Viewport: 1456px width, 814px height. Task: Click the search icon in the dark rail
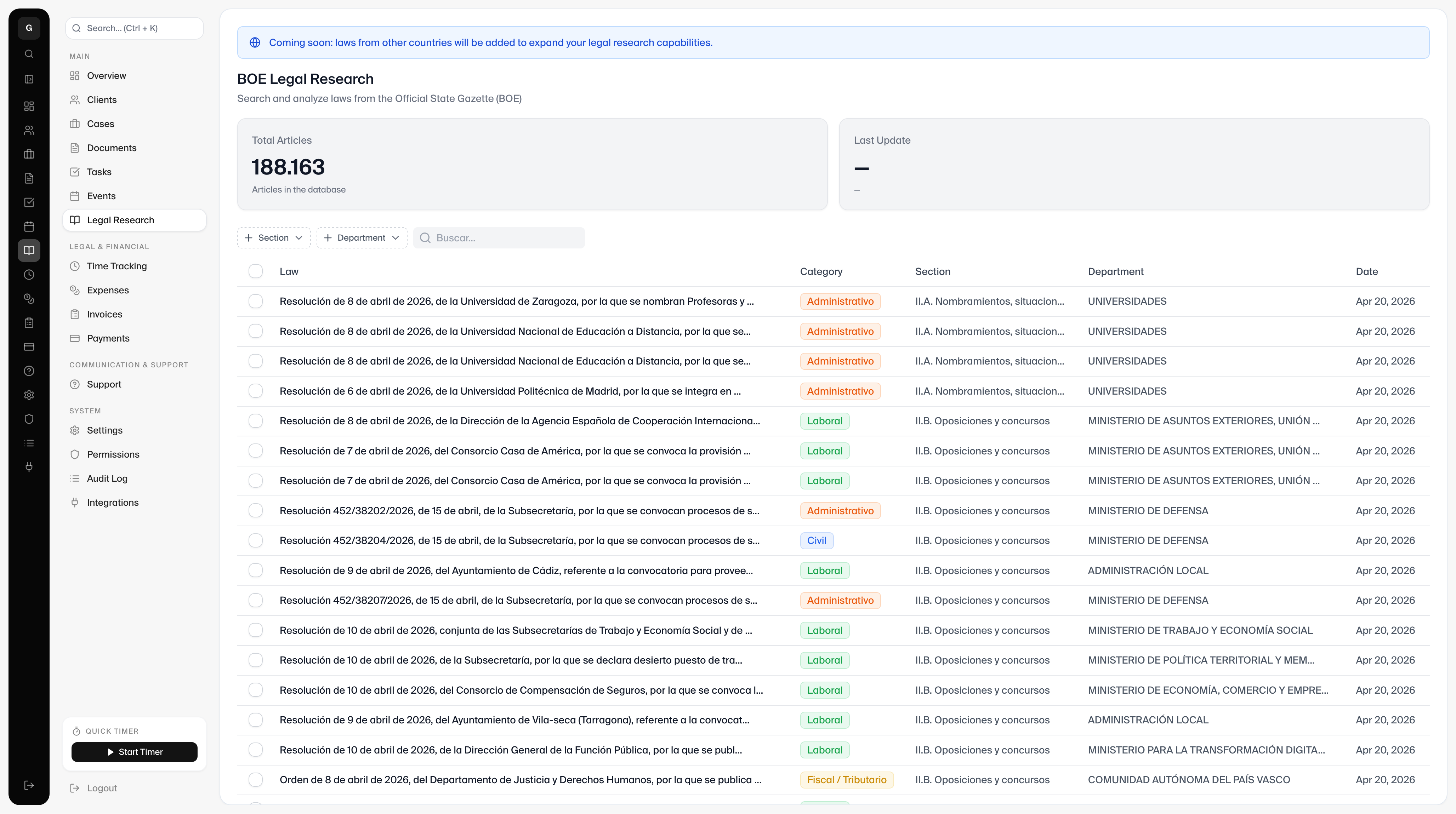29,54
